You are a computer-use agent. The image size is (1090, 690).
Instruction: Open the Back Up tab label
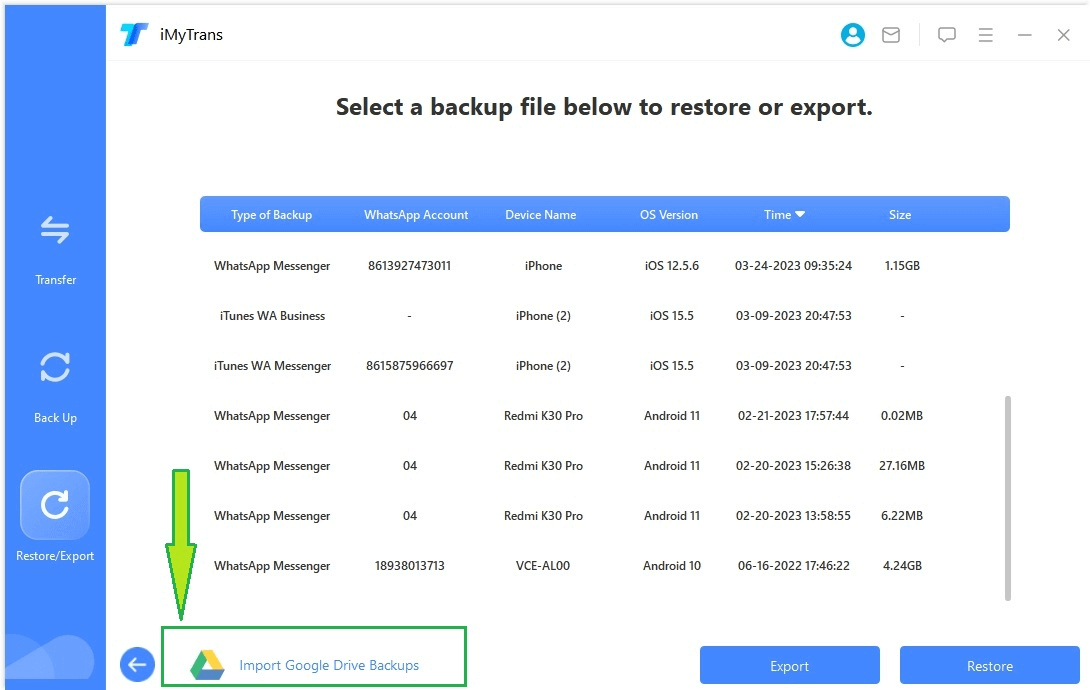(x=56, y=418)
